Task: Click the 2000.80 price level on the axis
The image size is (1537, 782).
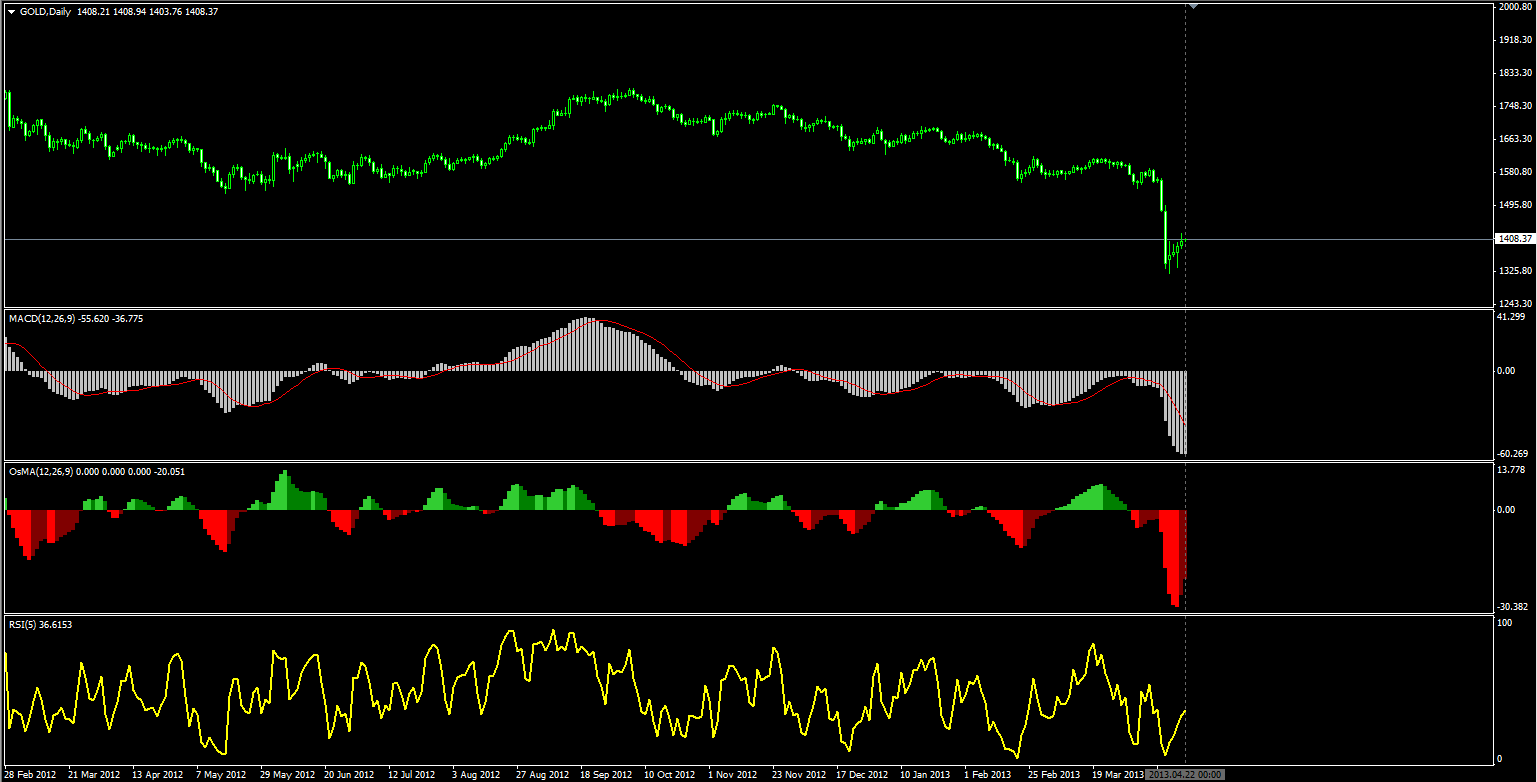Action: [x=1515, y=7]
